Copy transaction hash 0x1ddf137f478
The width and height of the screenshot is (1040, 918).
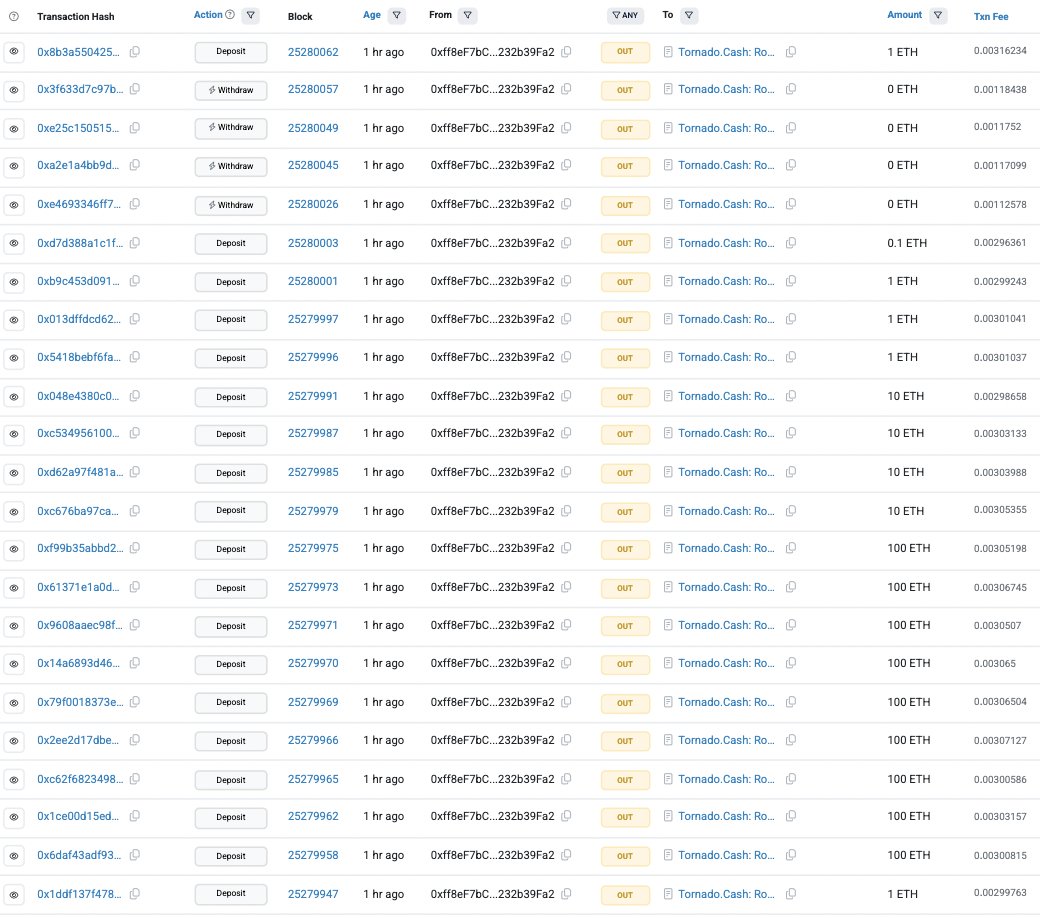135,893
